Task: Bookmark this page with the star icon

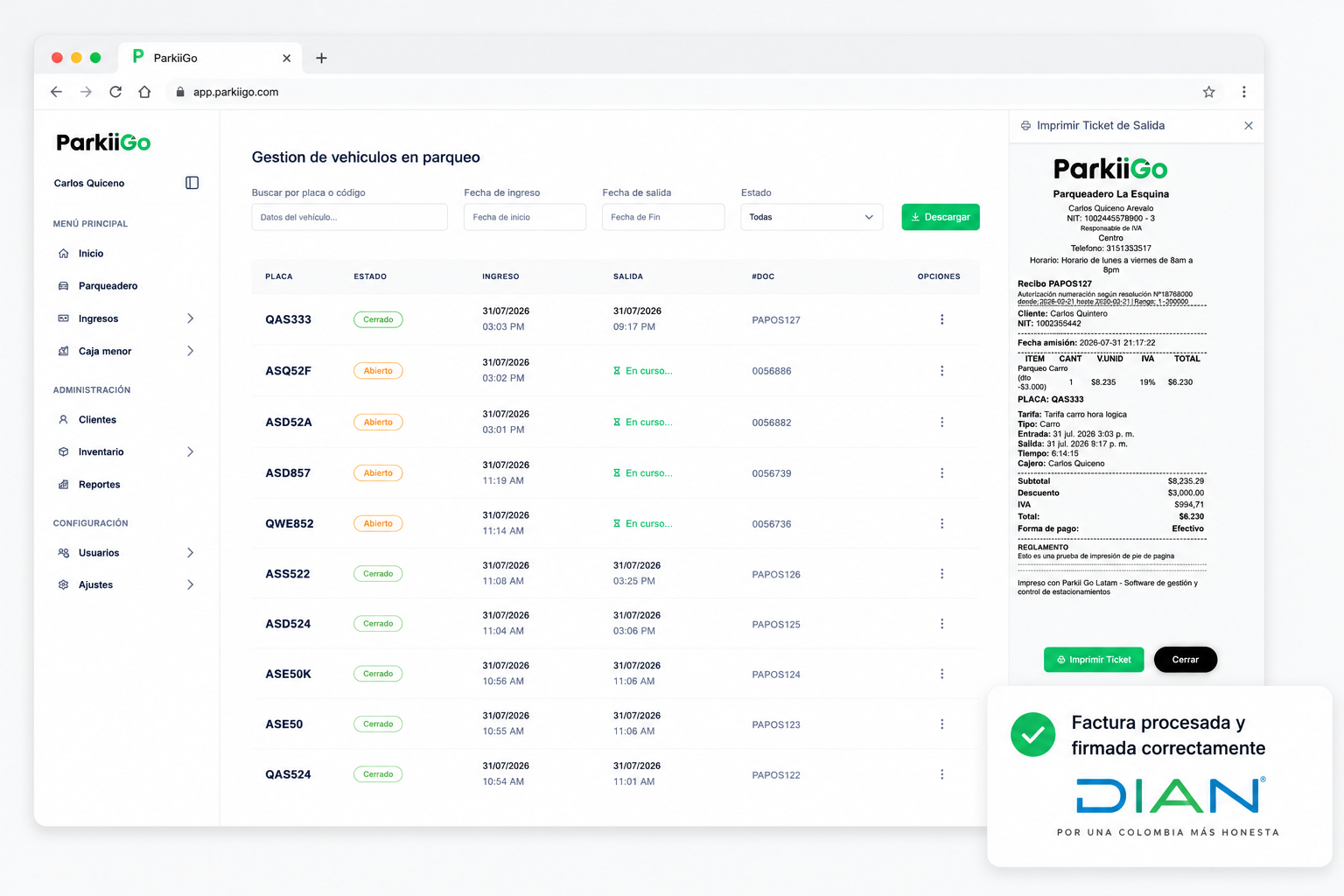Action: [1209, 92]
